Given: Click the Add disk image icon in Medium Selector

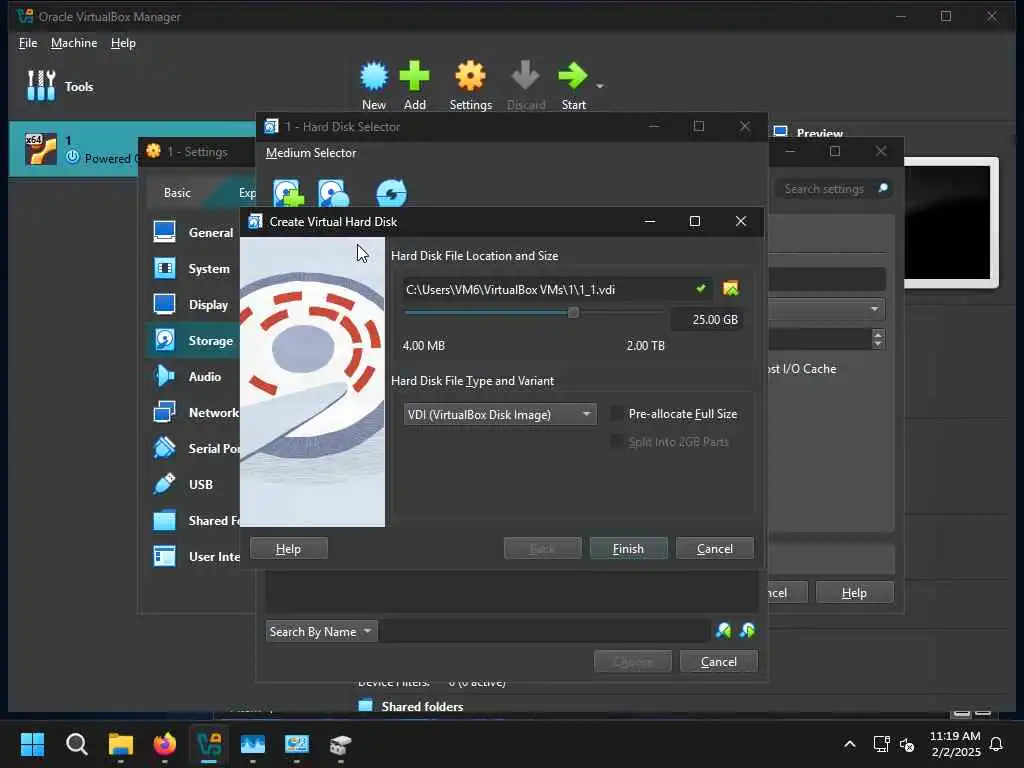Looking at the screenshot, I should pos(288,193).
